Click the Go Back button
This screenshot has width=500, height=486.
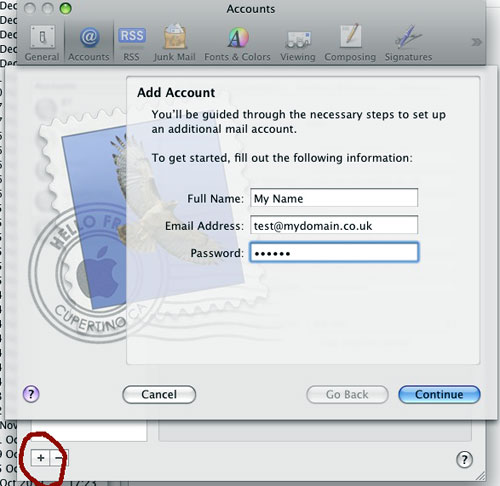point(347,395)
